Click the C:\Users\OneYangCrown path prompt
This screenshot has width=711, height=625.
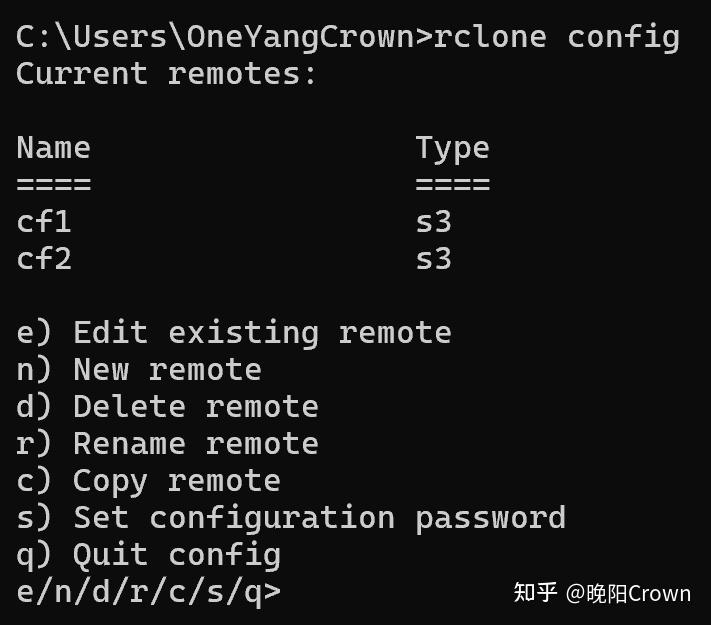click(x=215, y=38)
